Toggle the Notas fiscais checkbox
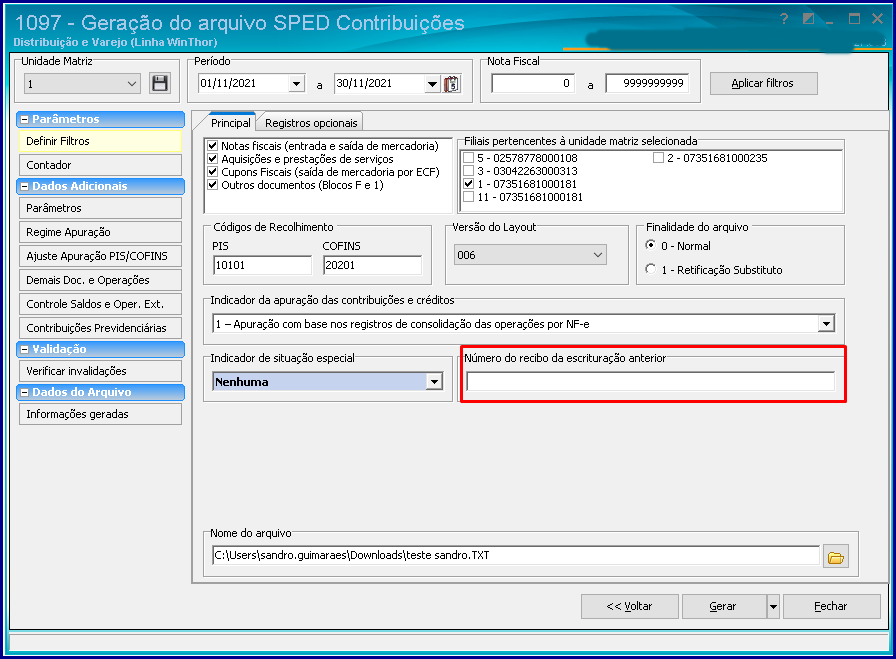This screenshot has height=659, width=896. pos(212,146)
